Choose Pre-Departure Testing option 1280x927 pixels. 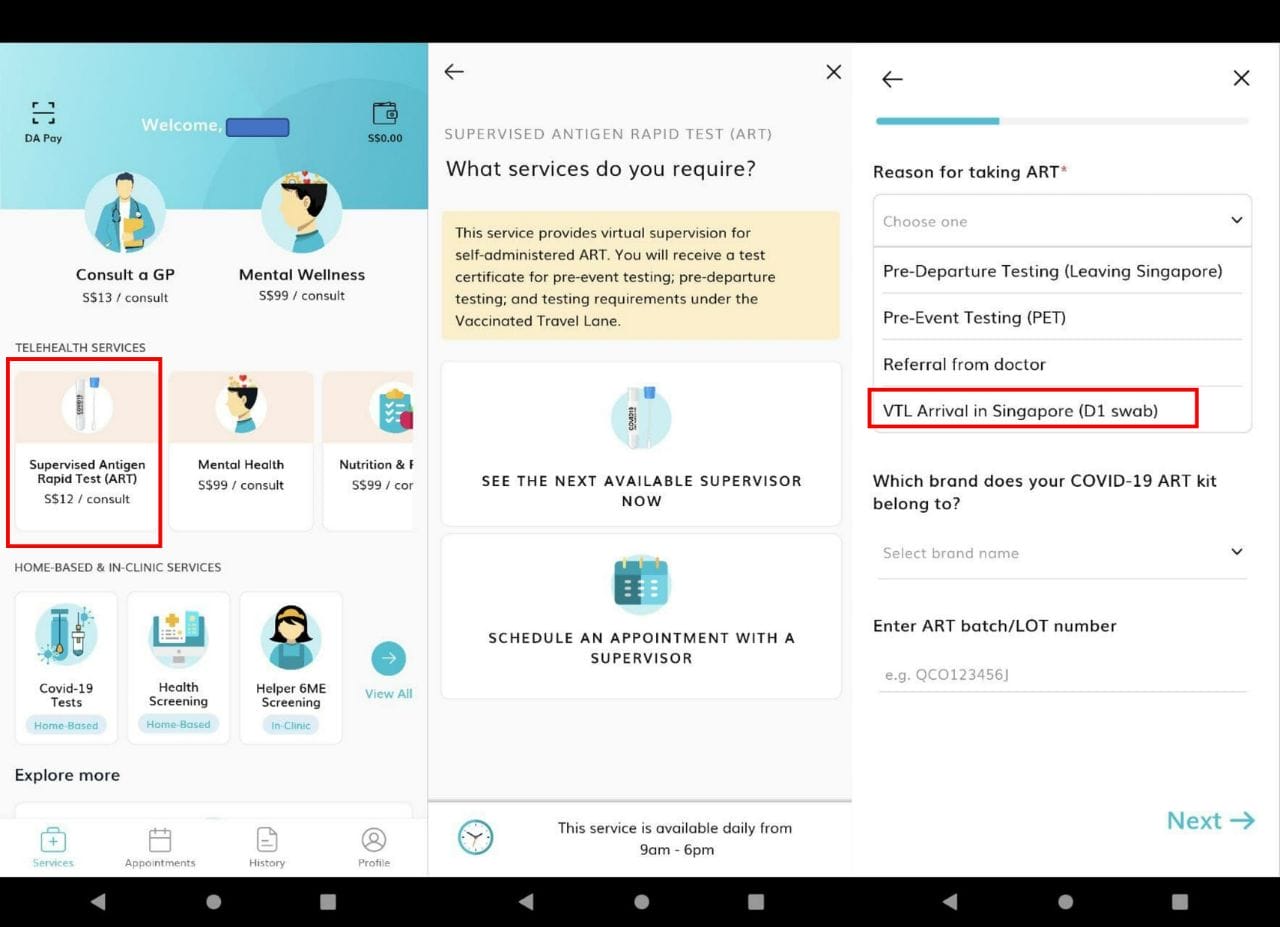[x=1050, y=271]
